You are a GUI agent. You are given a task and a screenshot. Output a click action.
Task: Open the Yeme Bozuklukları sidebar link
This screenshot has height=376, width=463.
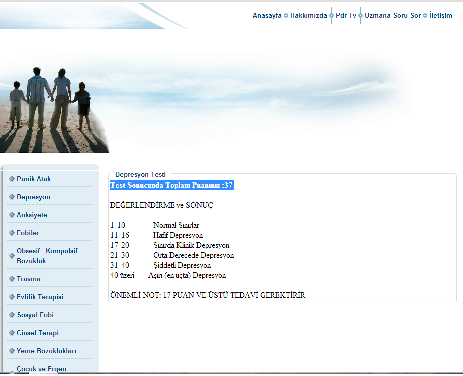[46, 351]
